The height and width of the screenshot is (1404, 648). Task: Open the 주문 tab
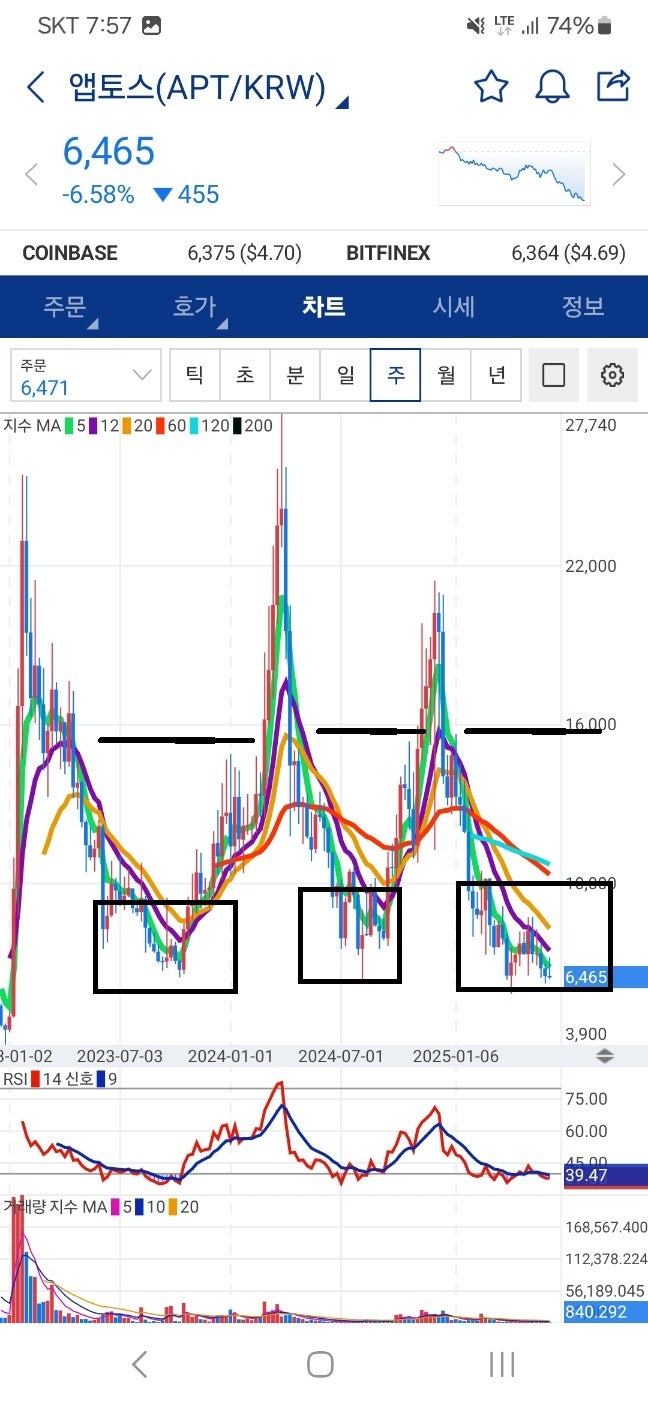tap(65, 306)
